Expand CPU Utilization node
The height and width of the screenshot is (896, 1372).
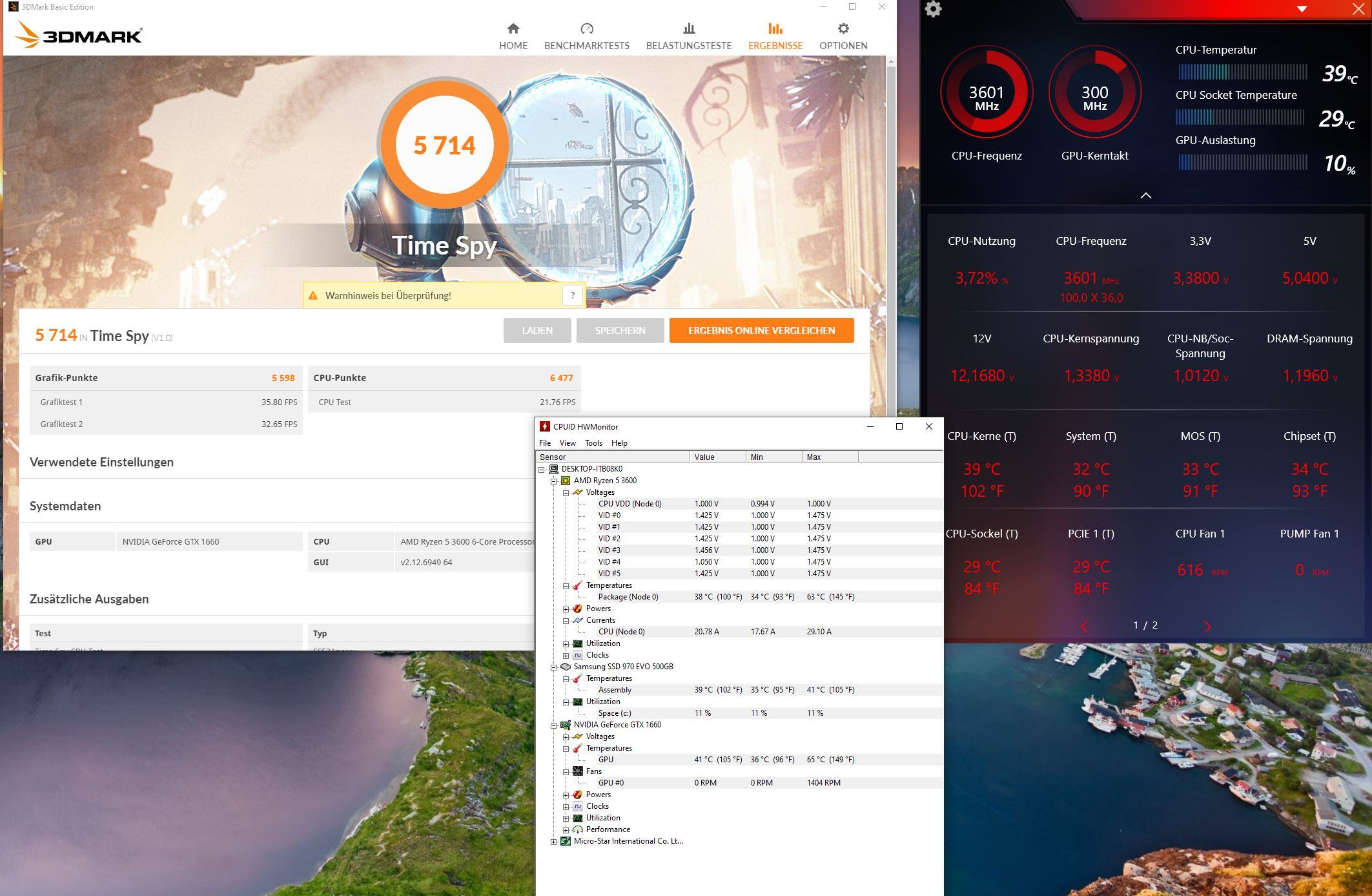pyautogui.click(x=566, y=644)
